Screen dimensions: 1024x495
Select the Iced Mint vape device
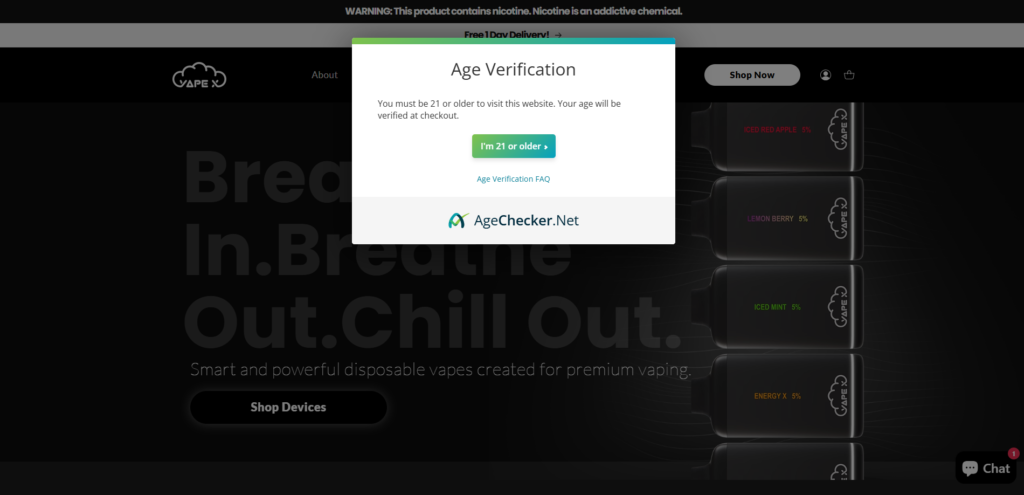pyautogui.click(x=777, y=307)
